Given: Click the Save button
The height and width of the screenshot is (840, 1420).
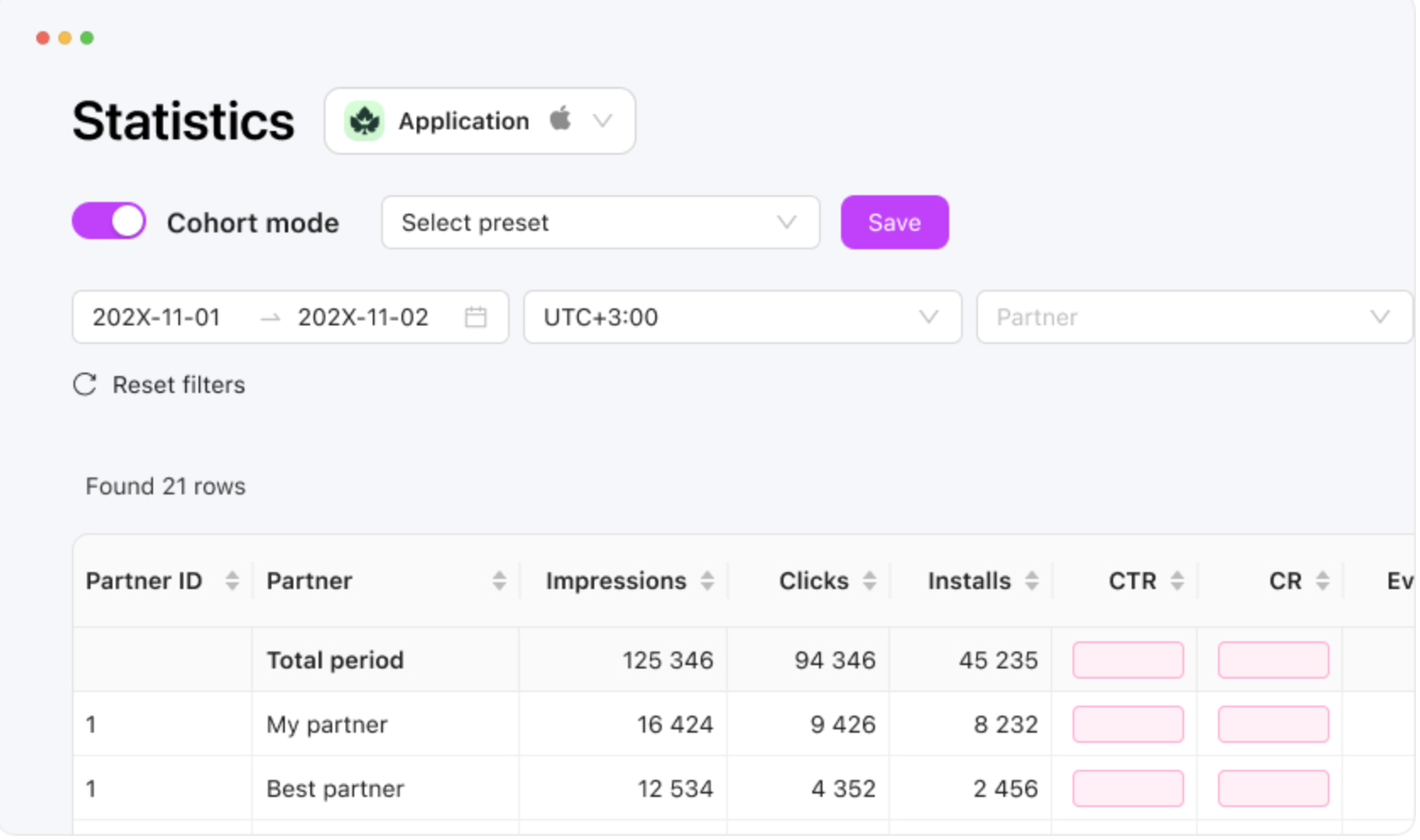Looking at the screenshot, I should point(894,222).
